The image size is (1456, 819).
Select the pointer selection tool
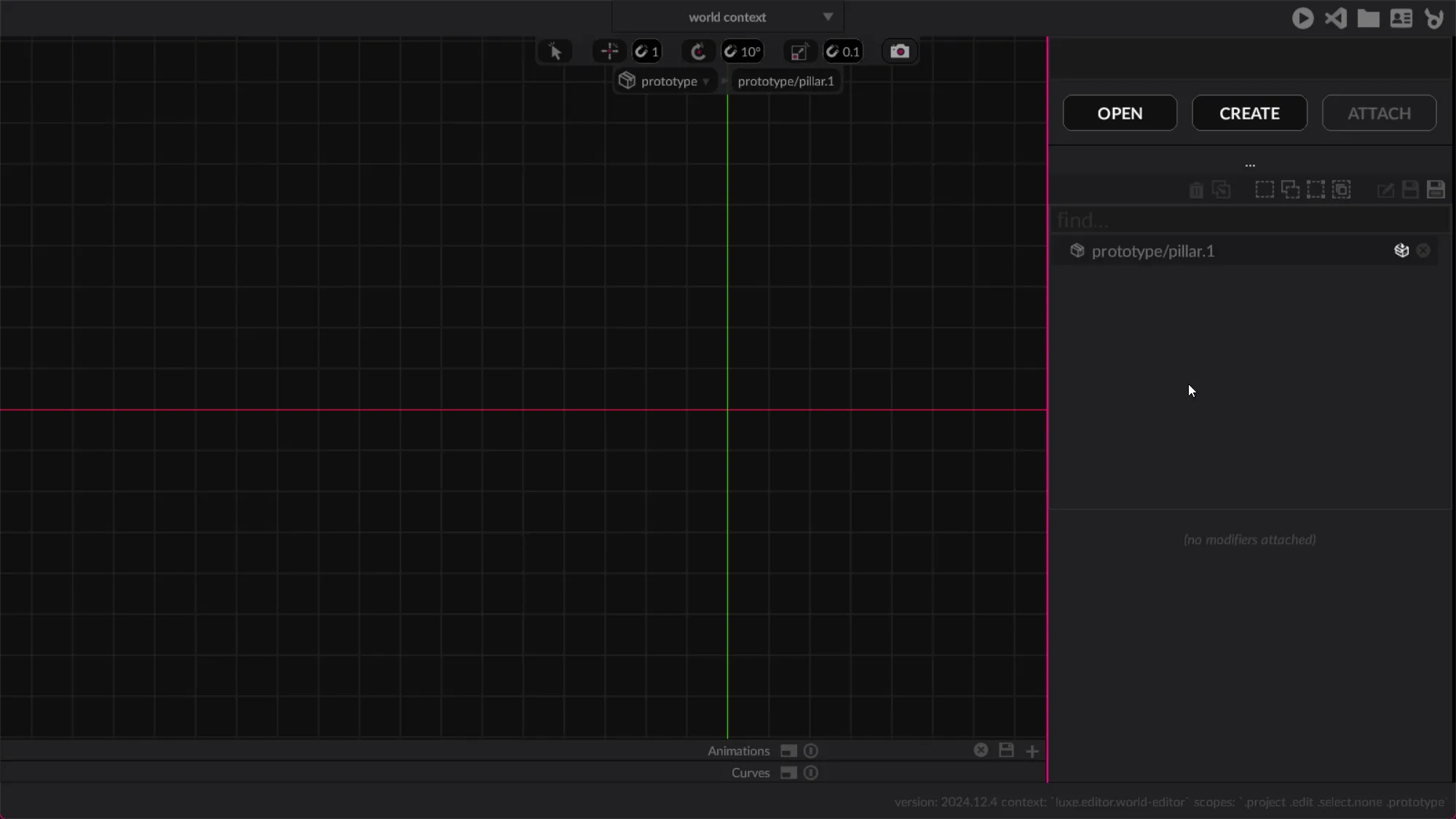point(555,52)
